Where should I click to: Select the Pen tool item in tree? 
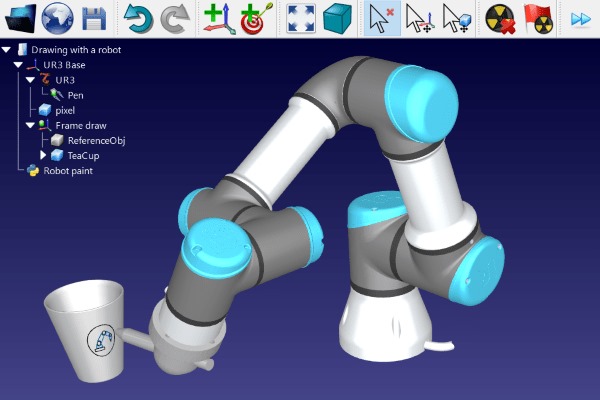click(75, 95)
